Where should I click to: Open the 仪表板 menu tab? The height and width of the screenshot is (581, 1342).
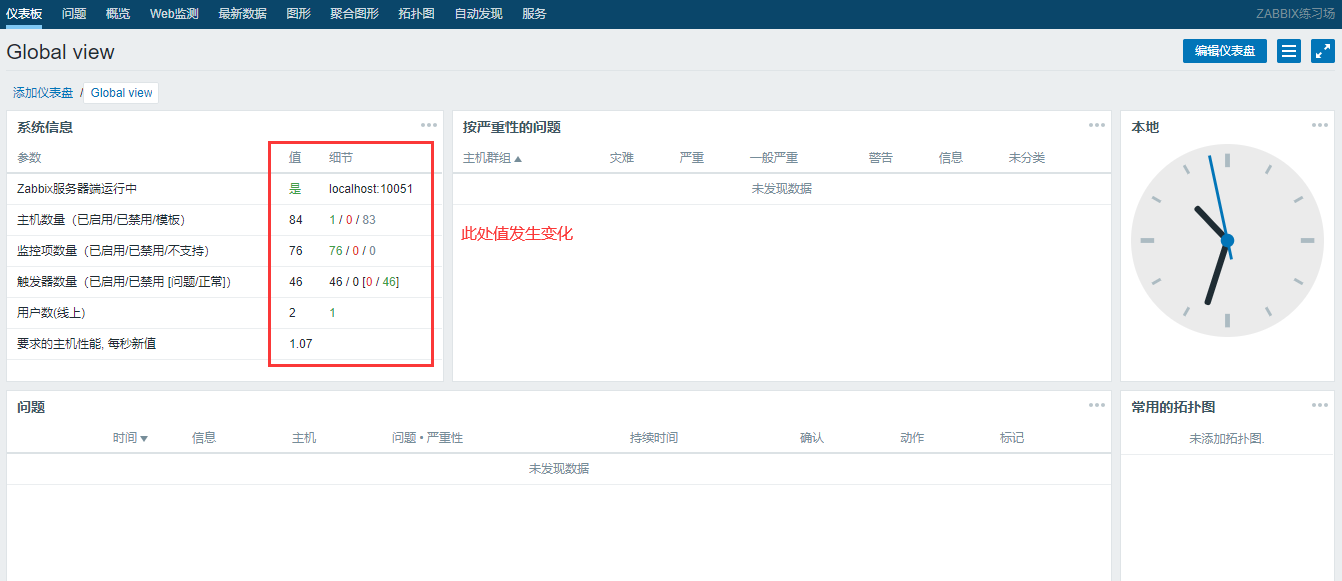click(x=24, y=14)
